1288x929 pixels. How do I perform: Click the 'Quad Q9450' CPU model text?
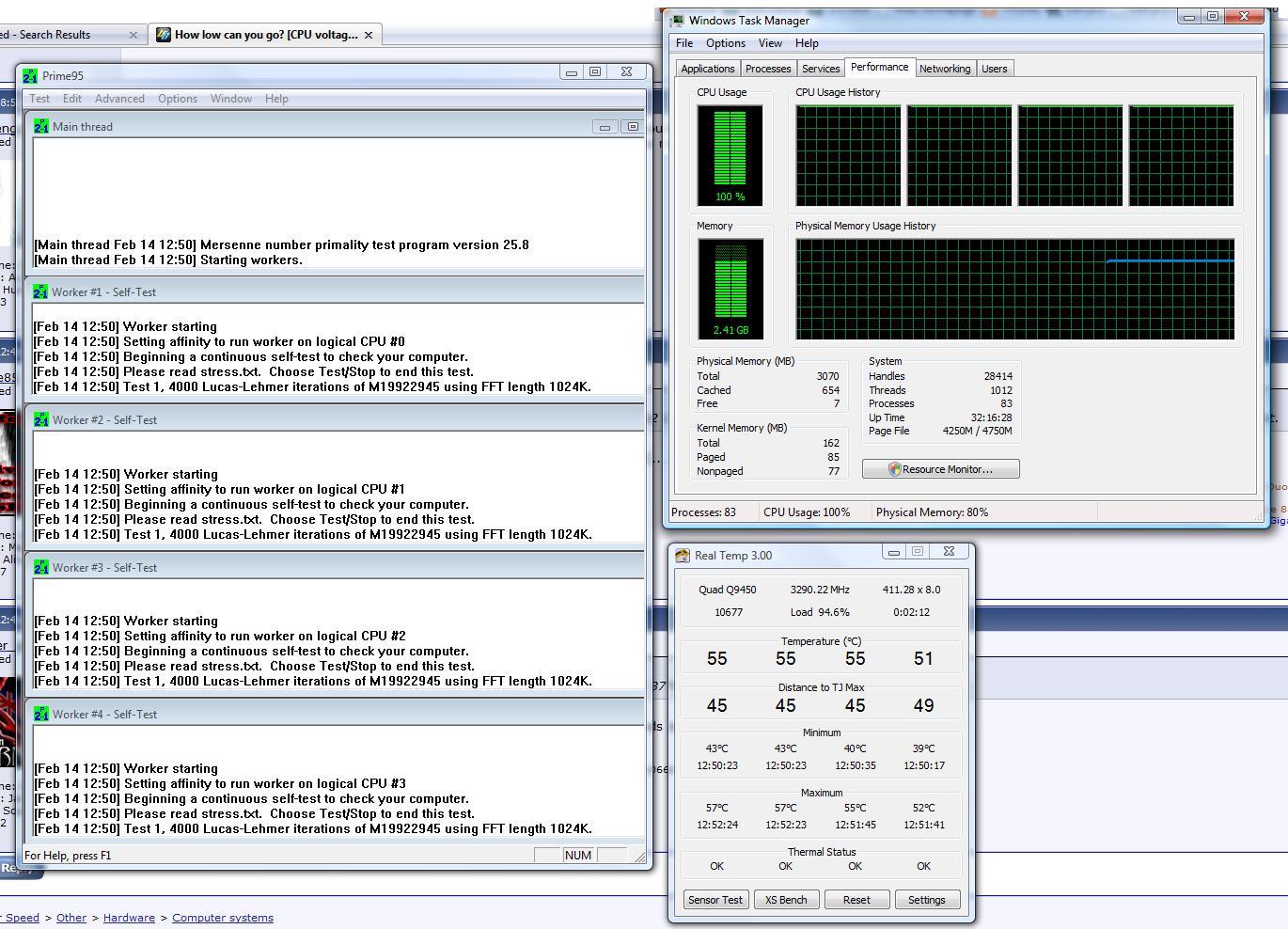(x=727, y=590)
